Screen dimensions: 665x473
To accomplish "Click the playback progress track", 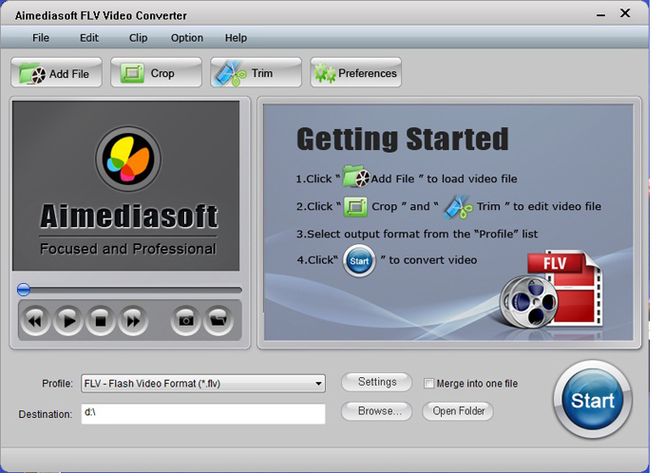I will point(129,290).
